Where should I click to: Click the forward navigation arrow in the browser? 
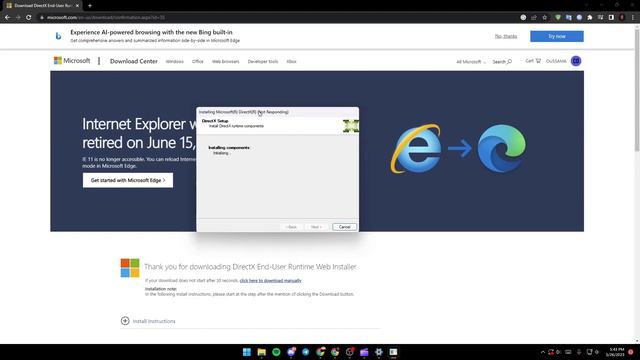coord(18,18)
